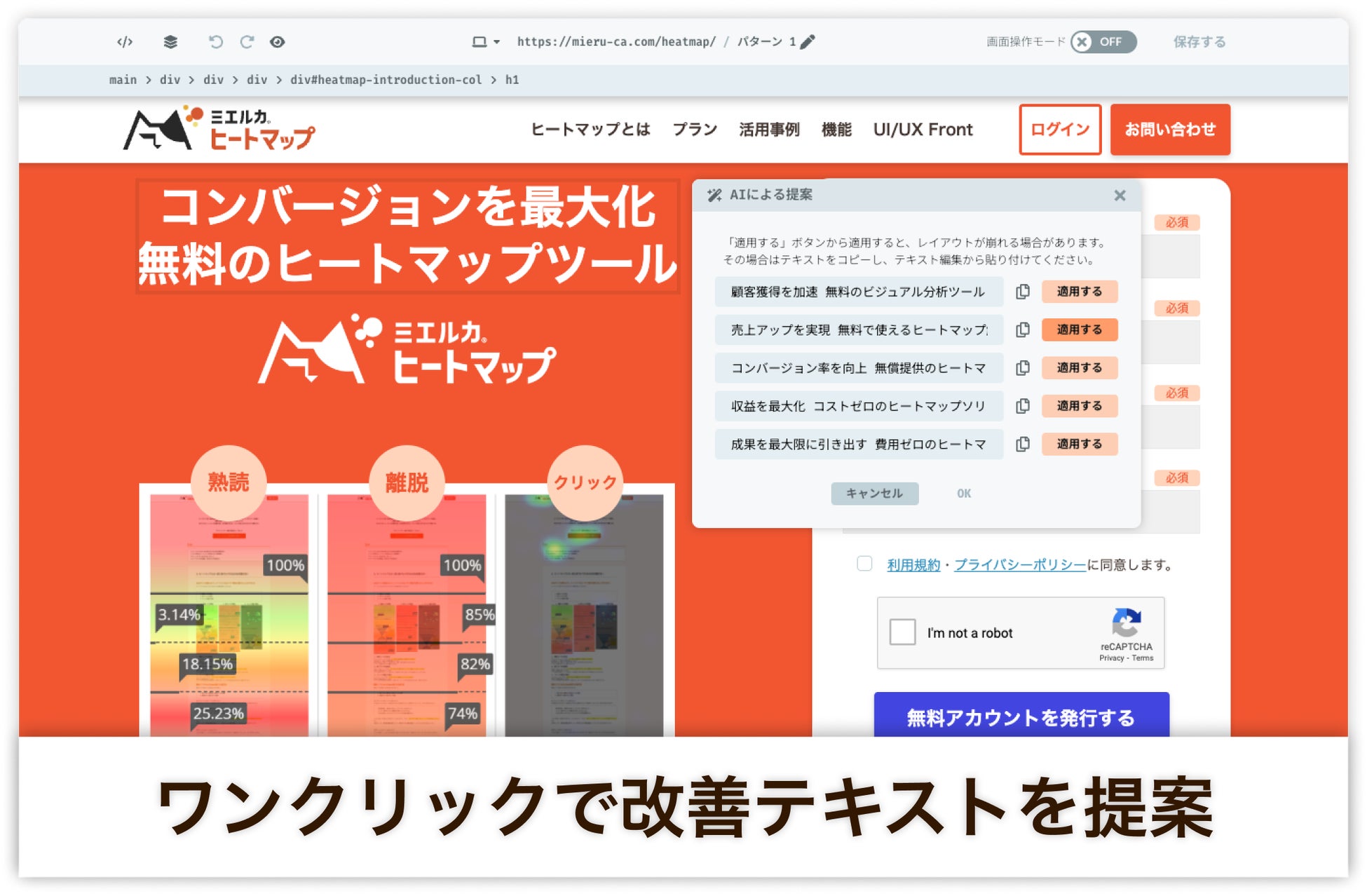
Task: Click the layers stack icon
Action: click(170, 42)
